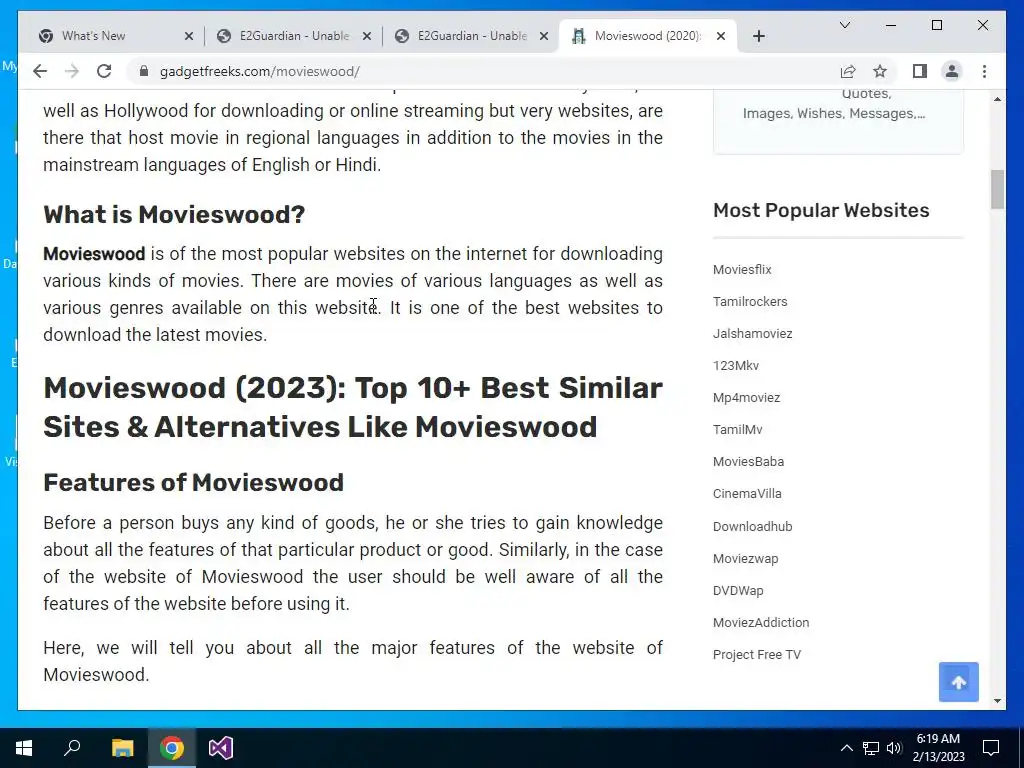Open the volume tray icon

click(894, 748)
